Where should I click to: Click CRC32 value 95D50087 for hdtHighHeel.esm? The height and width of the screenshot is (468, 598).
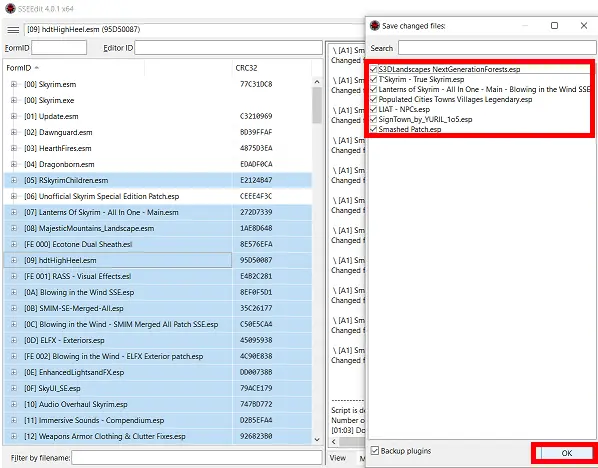click(256, 261)
